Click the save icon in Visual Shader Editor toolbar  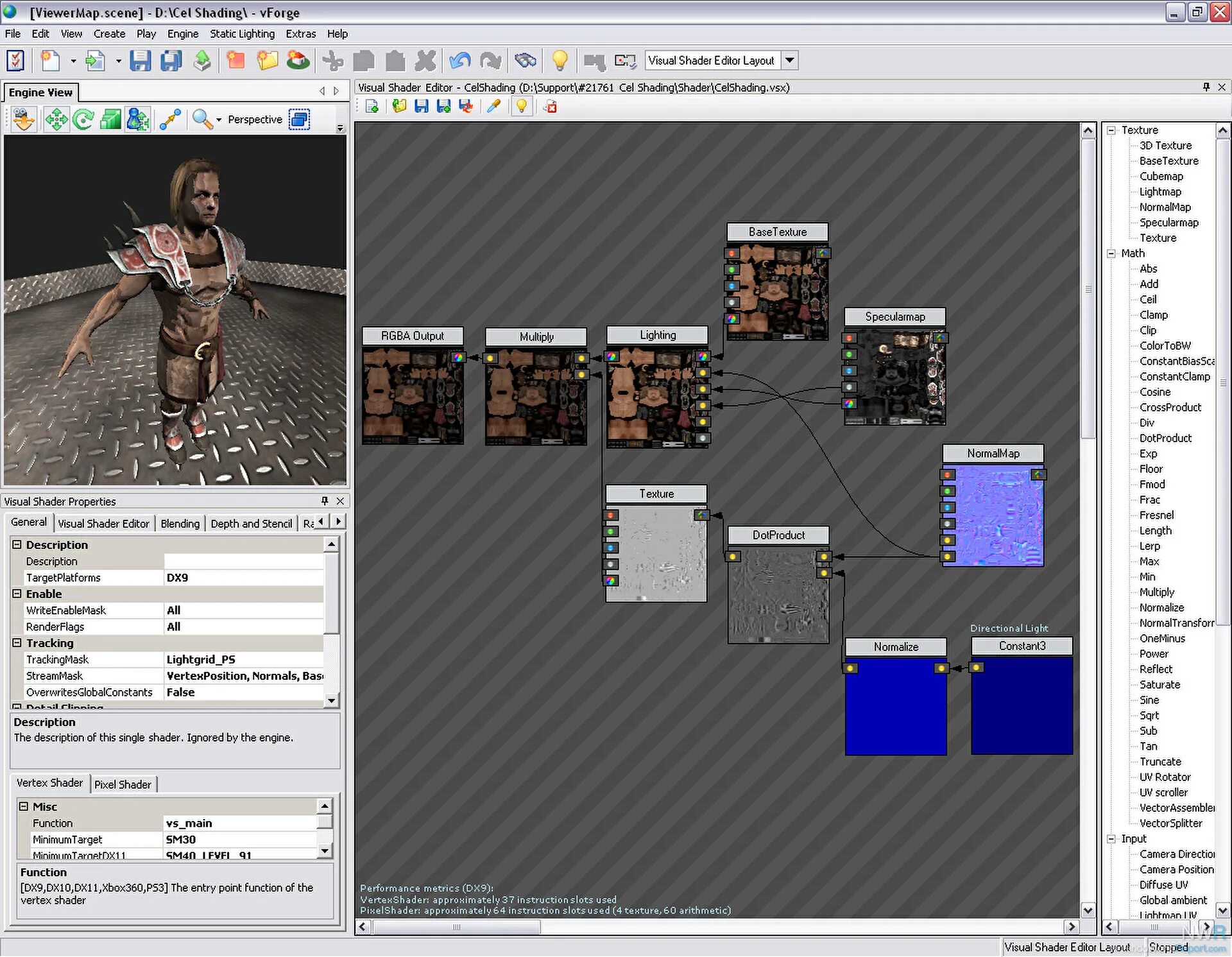click(x=421, y=107)
